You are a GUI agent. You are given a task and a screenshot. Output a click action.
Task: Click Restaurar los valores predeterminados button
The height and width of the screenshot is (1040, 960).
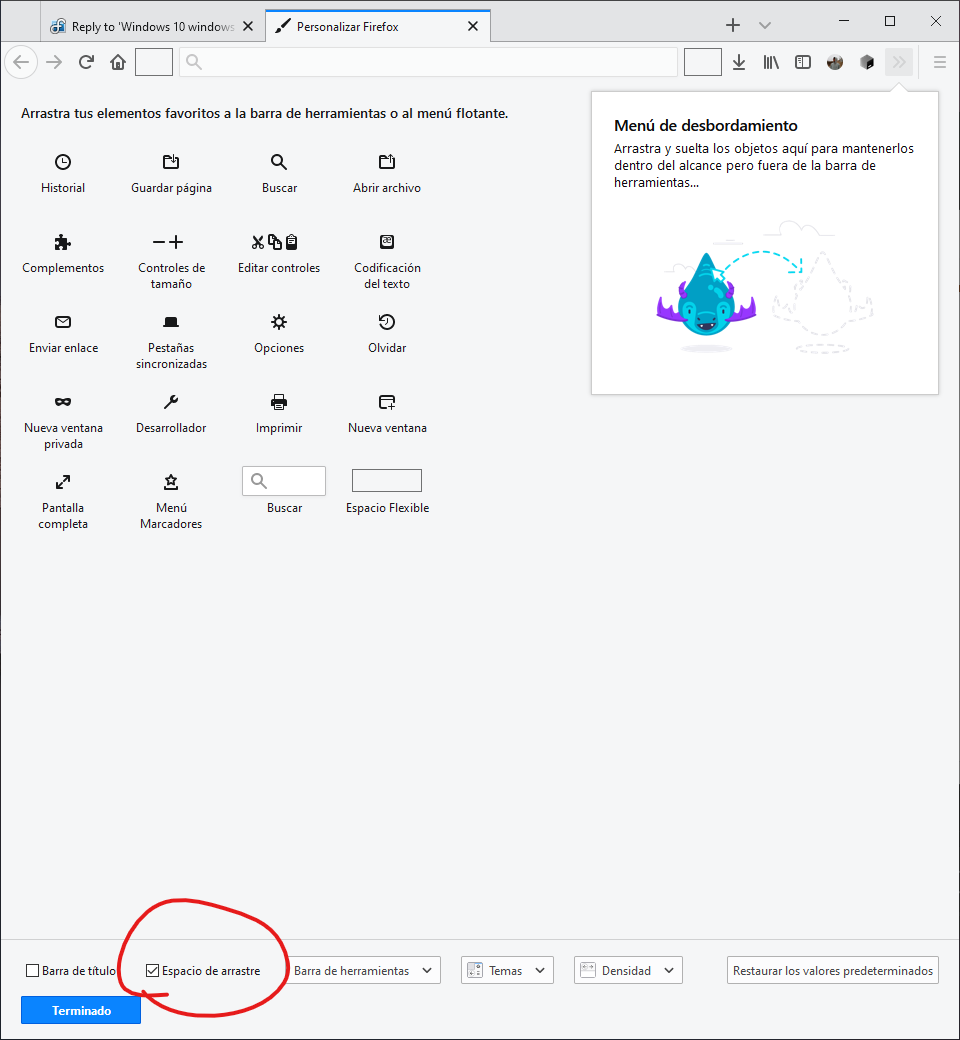[x=833, y=970]
